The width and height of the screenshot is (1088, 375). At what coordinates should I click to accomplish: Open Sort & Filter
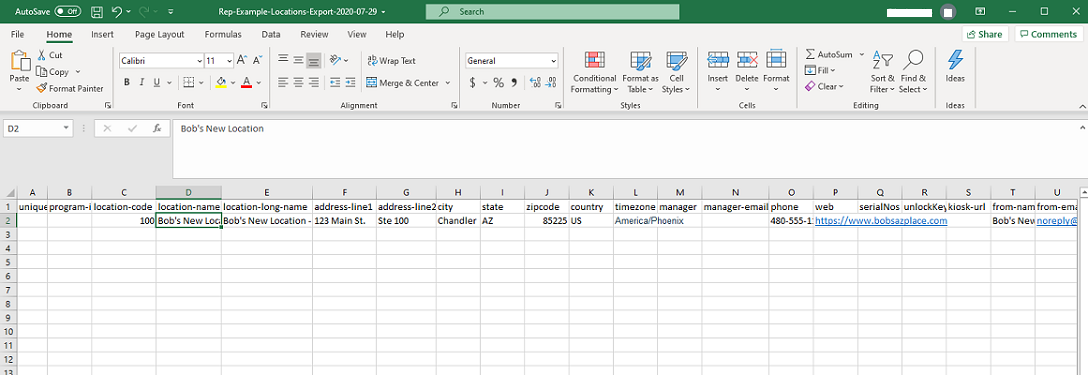tap(883, 72)
